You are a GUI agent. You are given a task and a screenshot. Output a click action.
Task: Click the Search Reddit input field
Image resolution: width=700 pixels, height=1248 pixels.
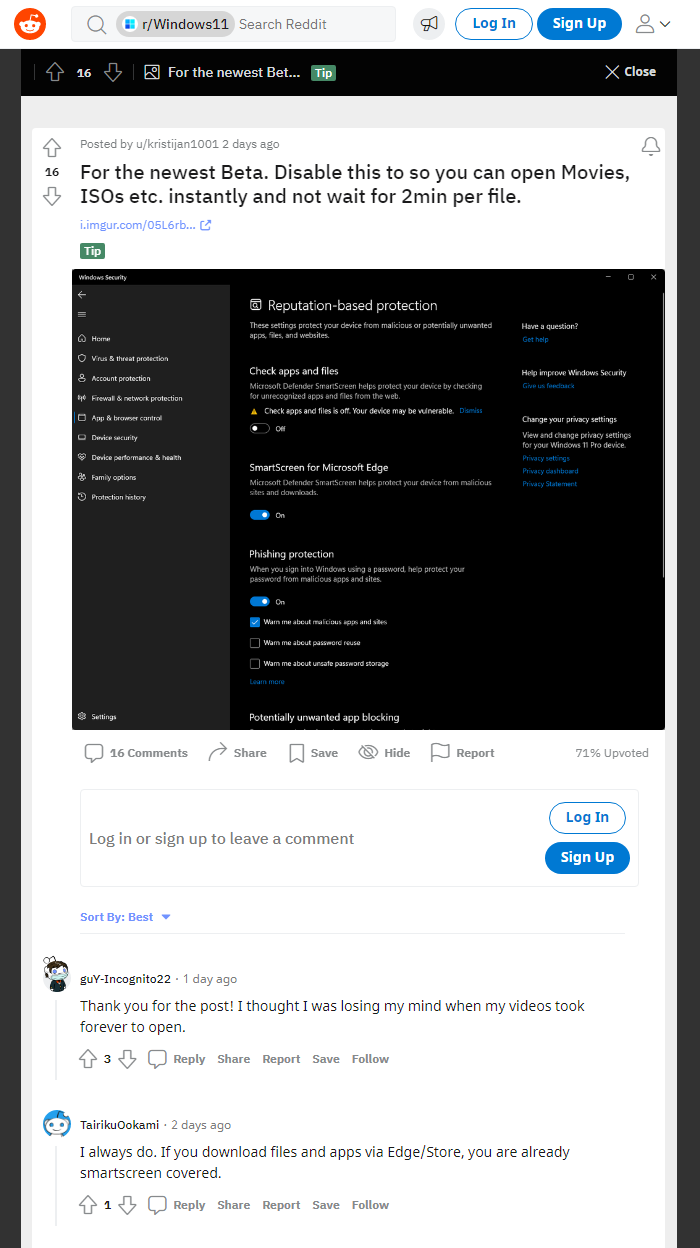click(x=310, y=24)
